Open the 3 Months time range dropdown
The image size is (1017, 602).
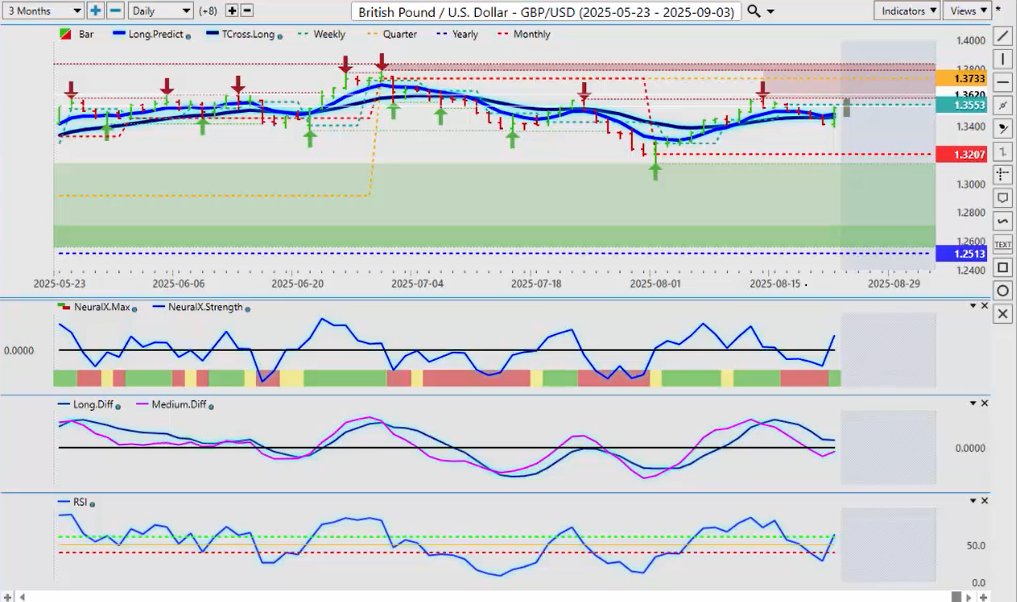(x=43, y=10)
